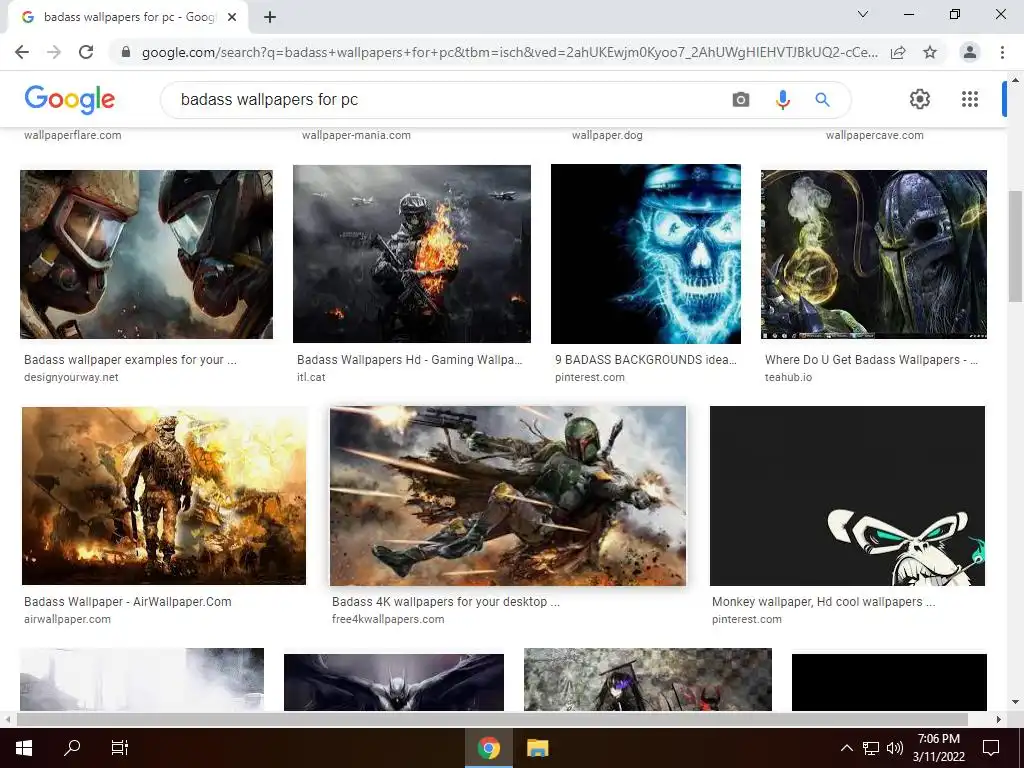Screen dimensions: 1024x768
Task: Click itl.cat source text
Action: pyautogui.click(x=311, y=377)
